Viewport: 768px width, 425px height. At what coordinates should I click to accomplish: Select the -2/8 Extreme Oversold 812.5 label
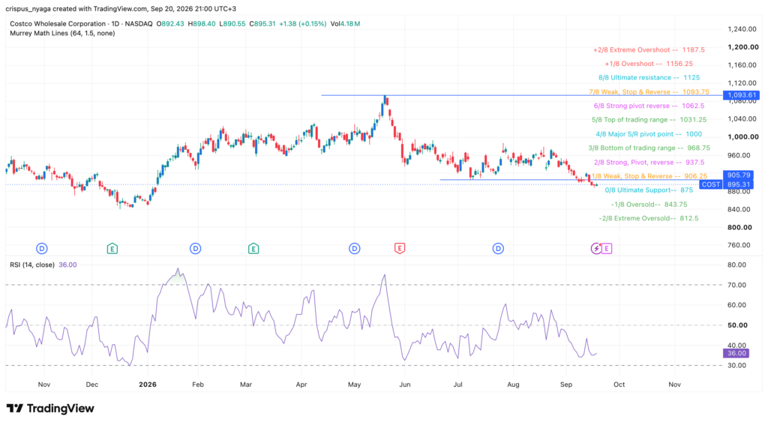(649, 218)
